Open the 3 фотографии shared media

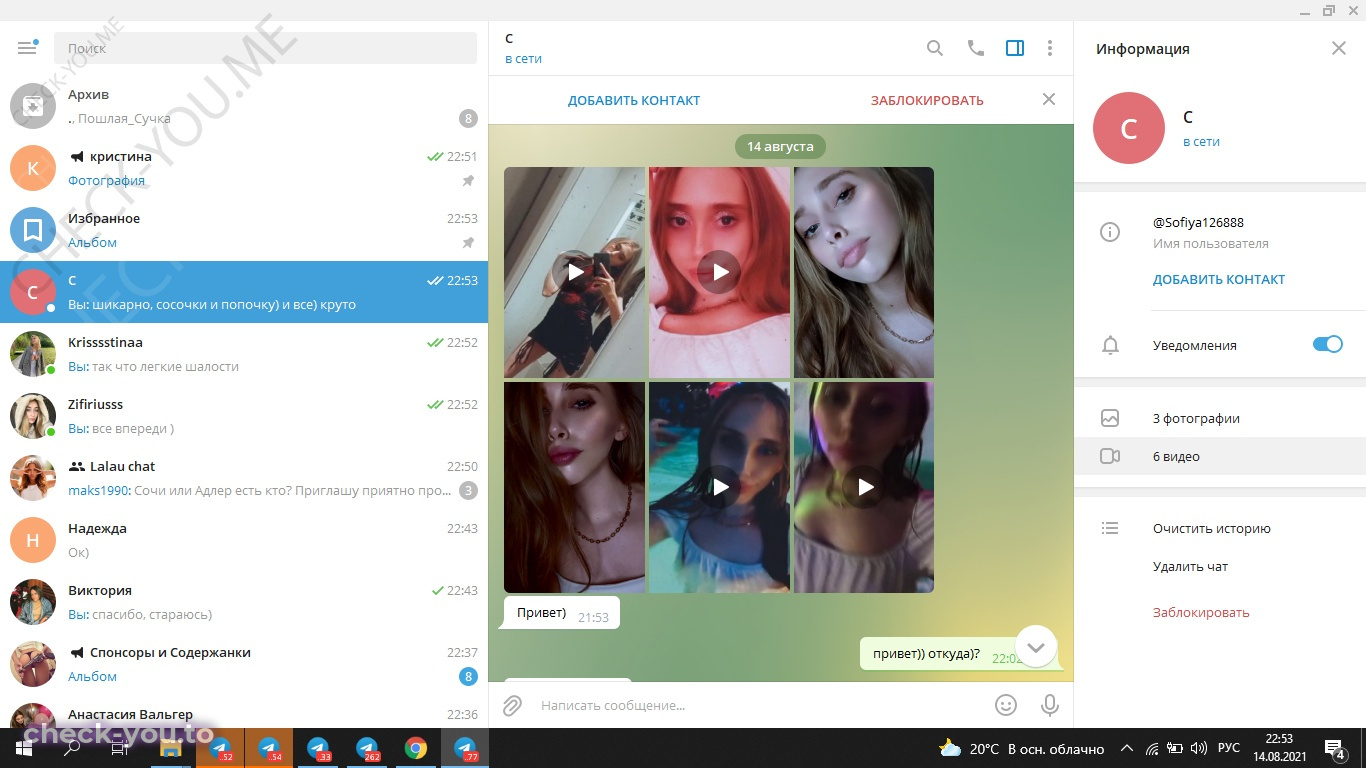(x=1220, y=418)
